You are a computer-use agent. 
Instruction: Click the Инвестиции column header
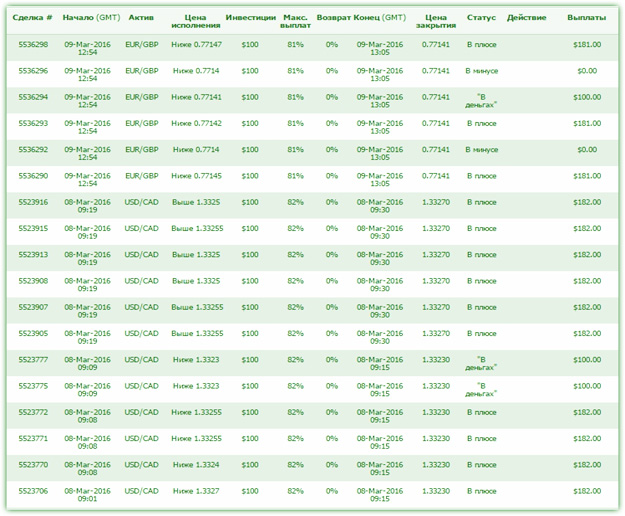point(250,18)
